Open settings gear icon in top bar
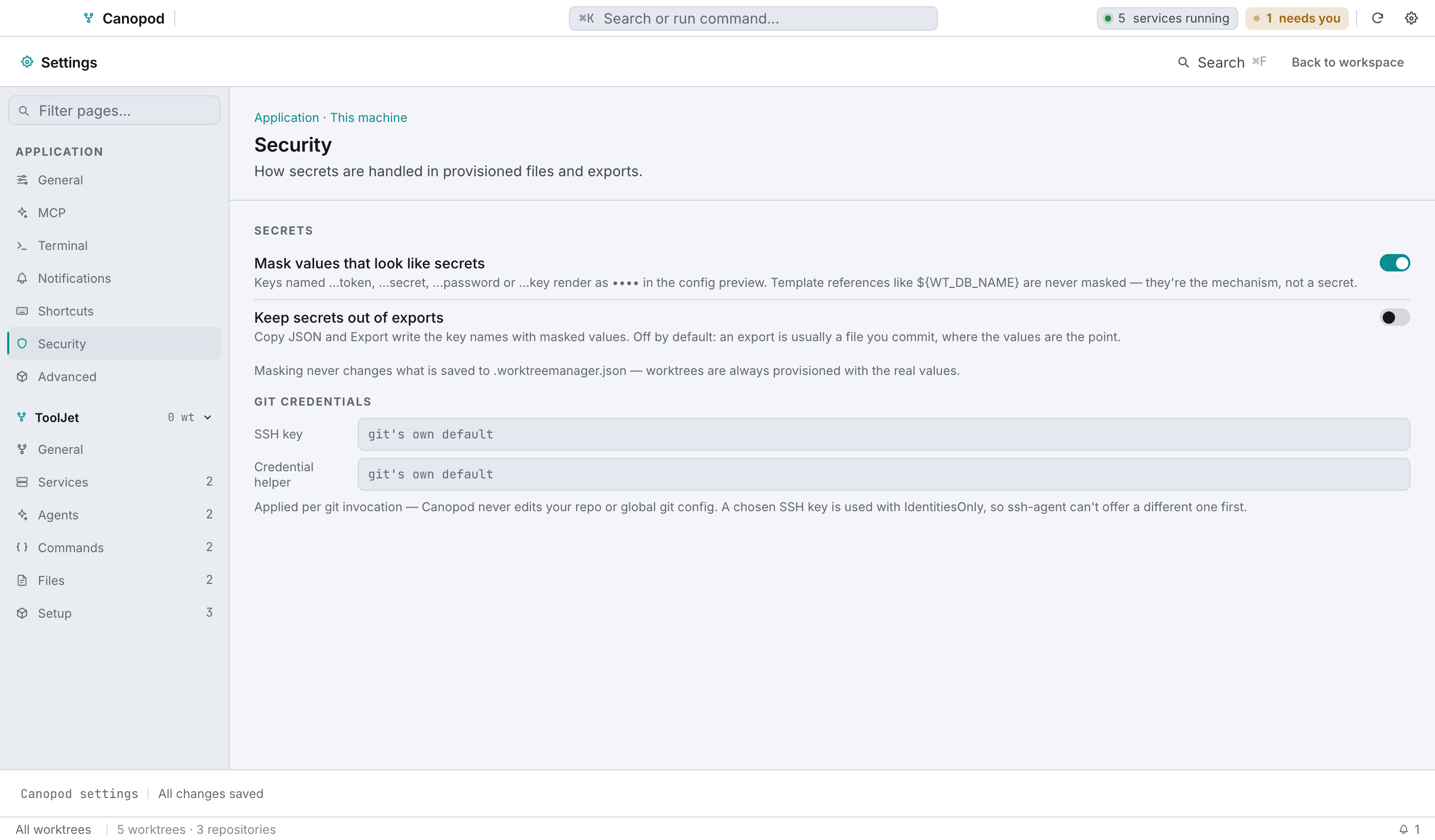This screenshot has width=1435, height=840. click(1410, 18)
